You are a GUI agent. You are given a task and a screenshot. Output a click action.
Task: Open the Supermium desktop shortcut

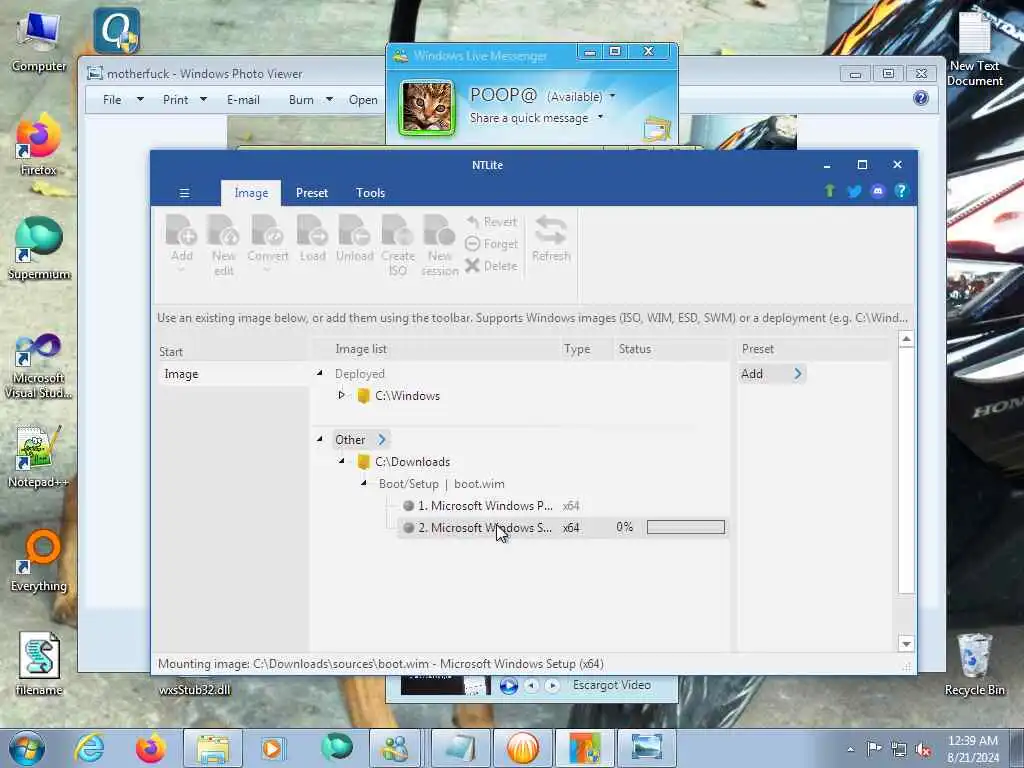pyautogui.click(x=39, y=249)
